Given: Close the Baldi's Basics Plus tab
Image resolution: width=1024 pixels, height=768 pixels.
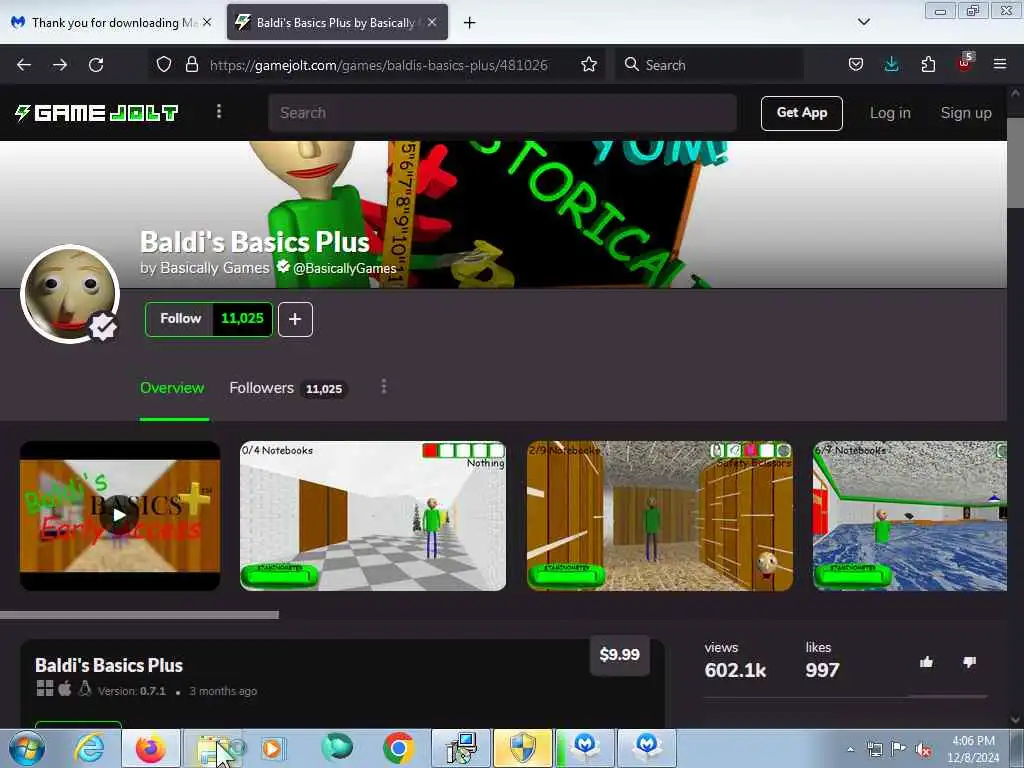Looking at the screenshot, I should 432,22.
